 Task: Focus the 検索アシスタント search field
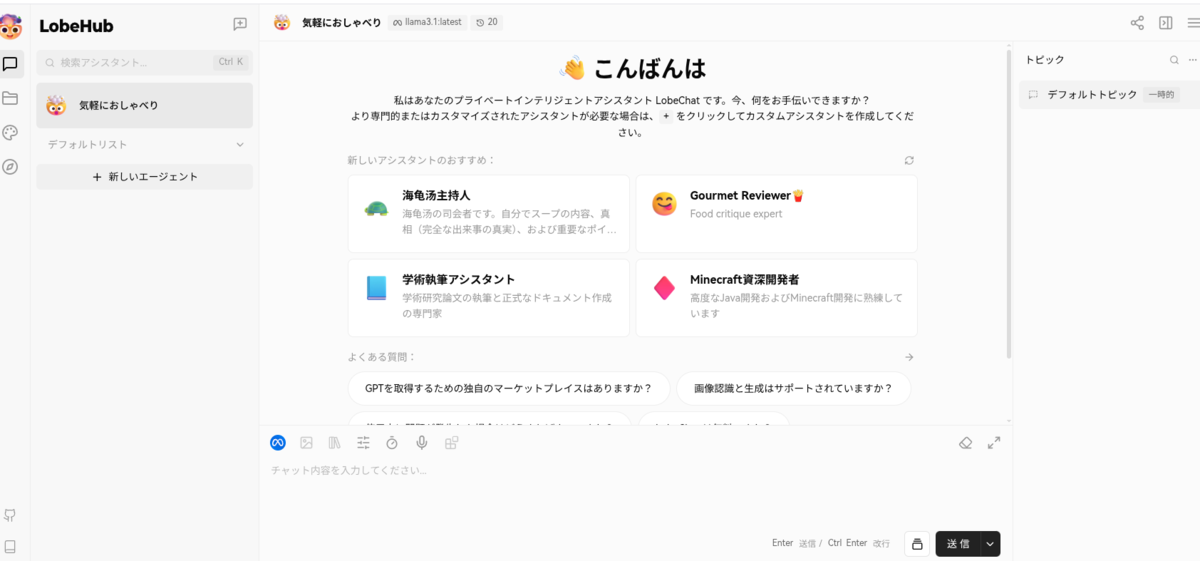145,62
